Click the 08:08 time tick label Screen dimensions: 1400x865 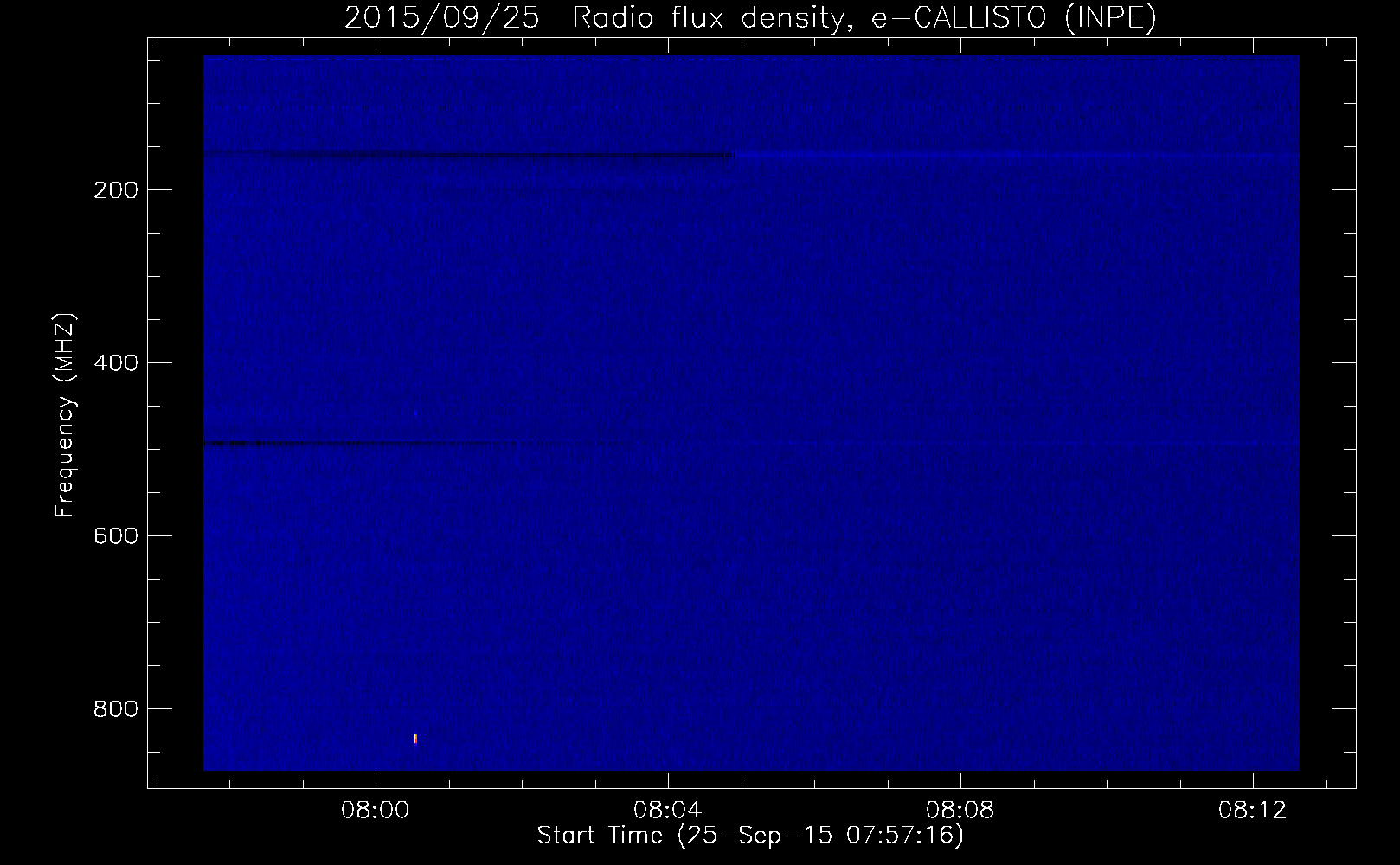click(x=960, y=811)
